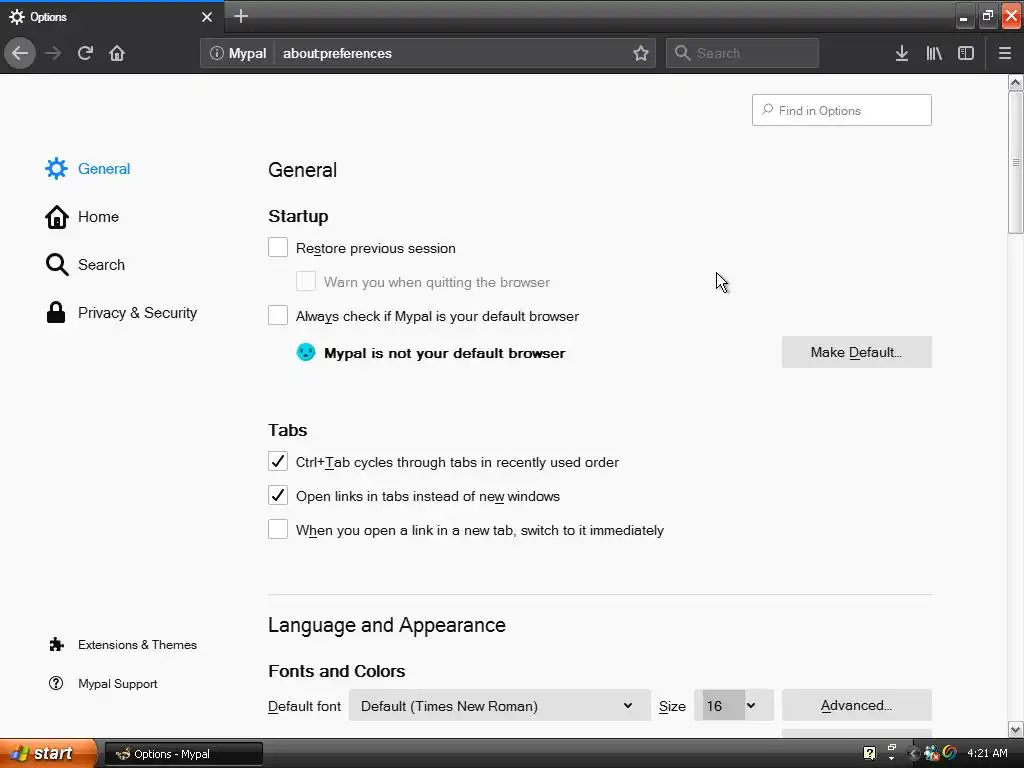Click the vertical scrollbar thumb
Image resolution: width=1024 pixels, height=768 pixels.
click(x=1016, y=162)
